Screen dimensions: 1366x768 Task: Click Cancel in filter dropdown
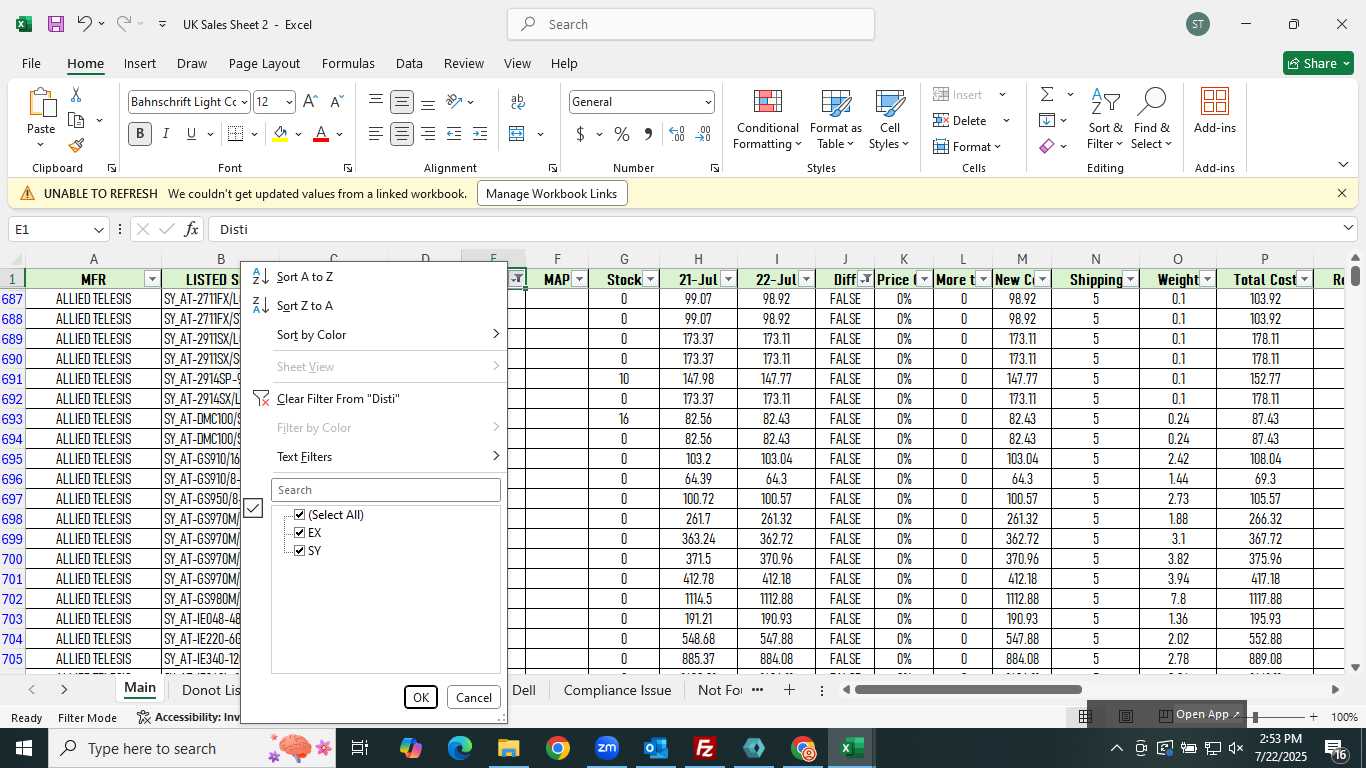[x=473, y=698]
